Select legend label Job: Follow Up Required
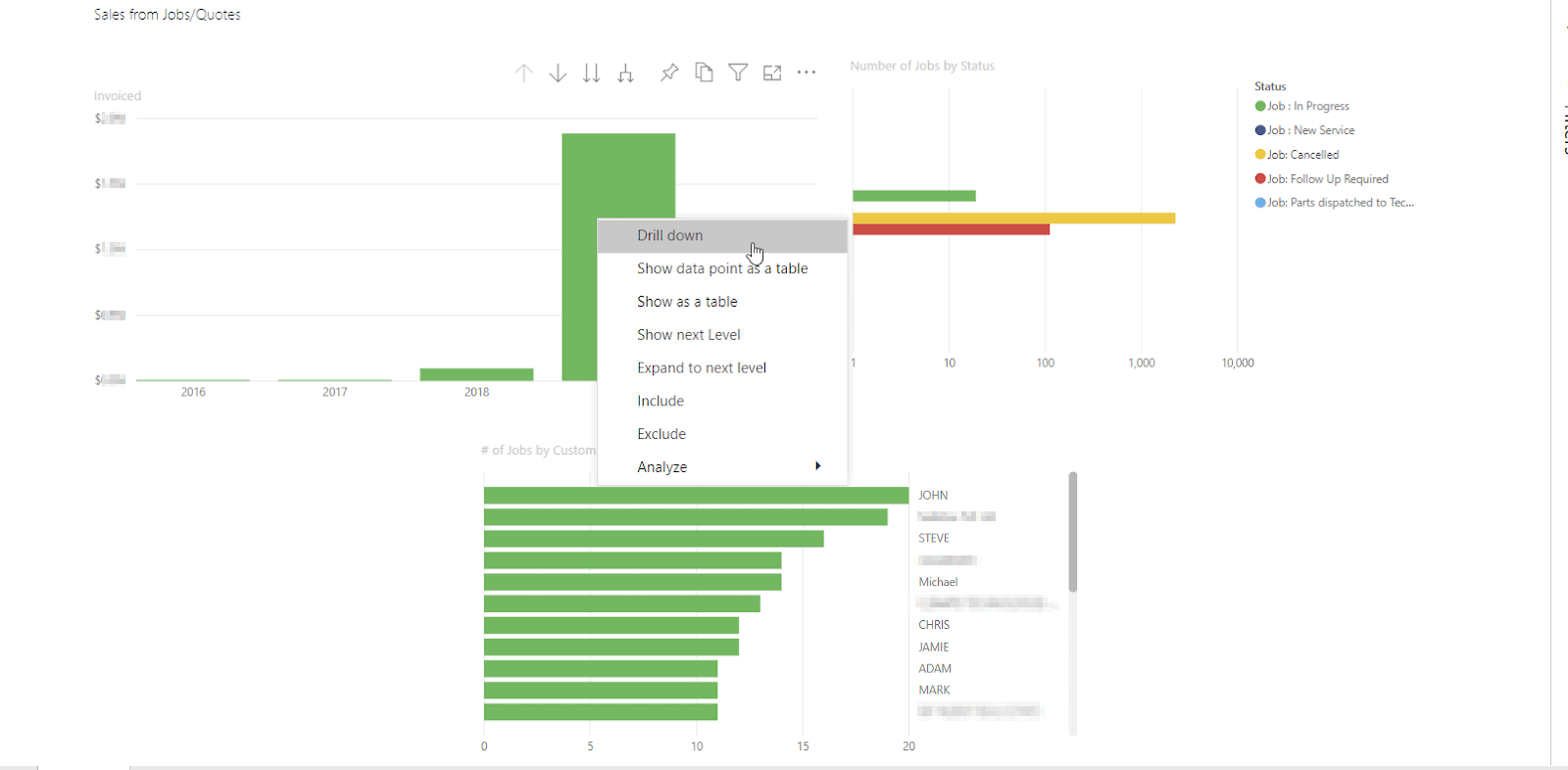The width and height of the screenshot is (1568, 770). click(1328, 179)
